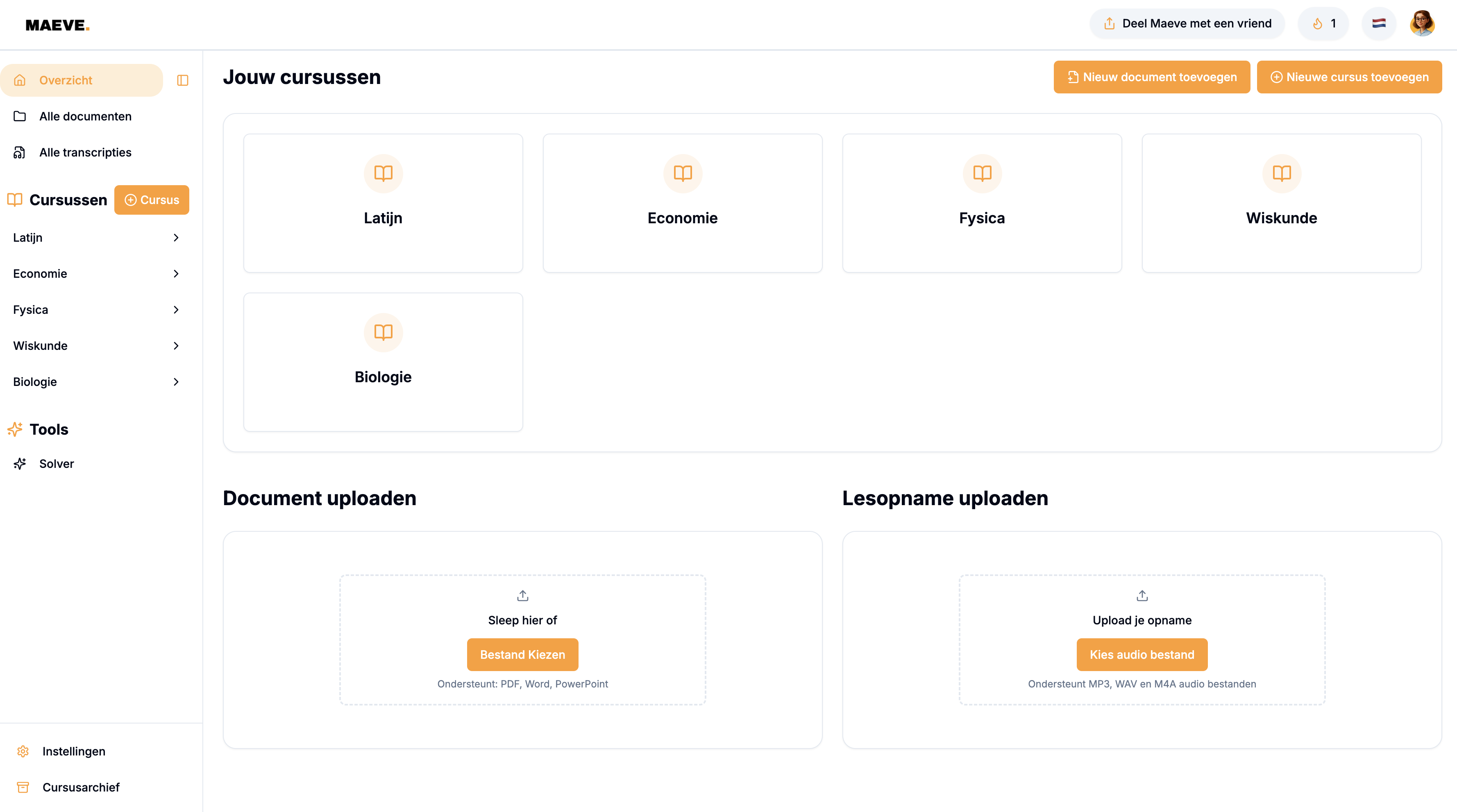
Task: Expand the Fysica course chevron
Action: (x=176, y=310)
